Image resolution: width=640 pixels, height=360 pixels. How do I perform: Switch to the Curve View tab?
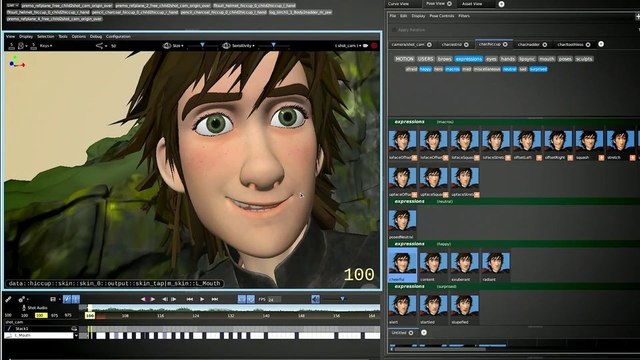tap(398, 4)
